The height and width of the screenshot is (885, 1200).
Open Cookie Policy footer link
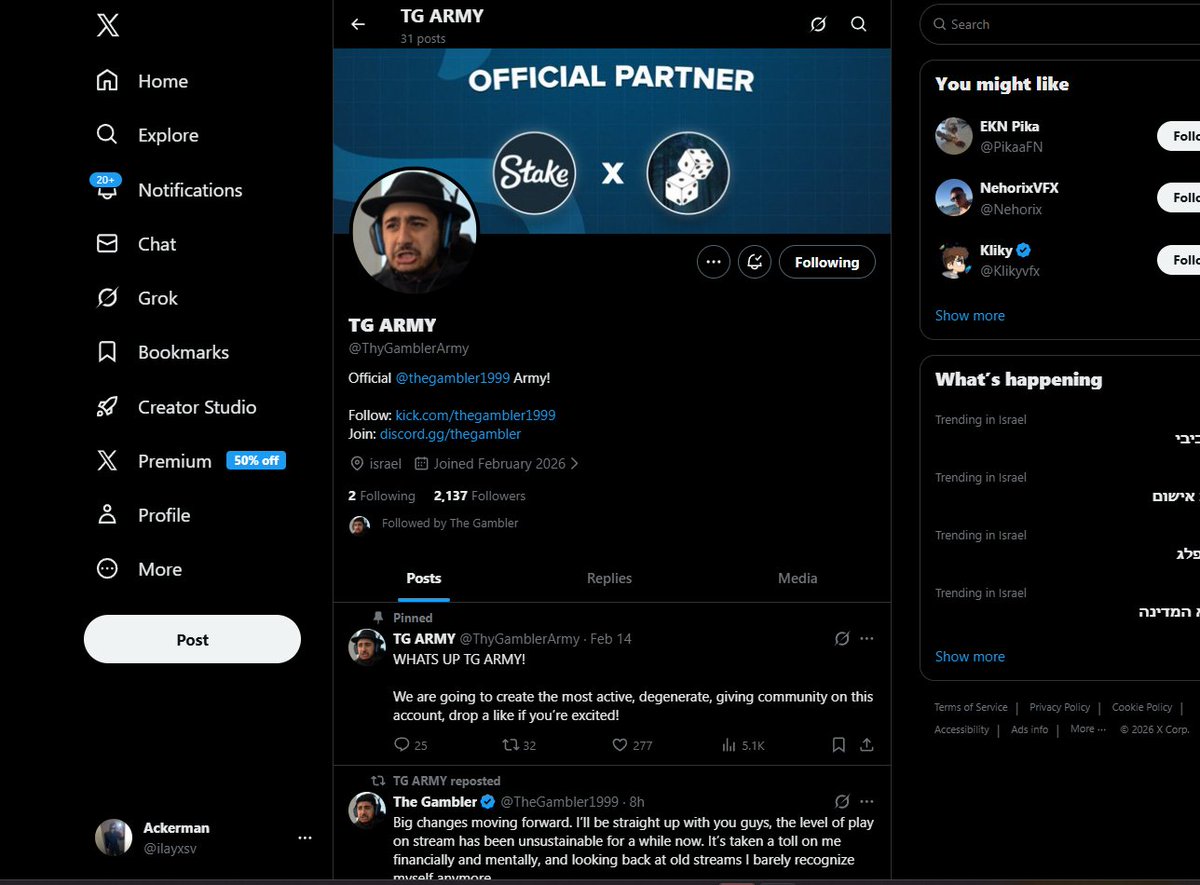tap(1142, 707)
